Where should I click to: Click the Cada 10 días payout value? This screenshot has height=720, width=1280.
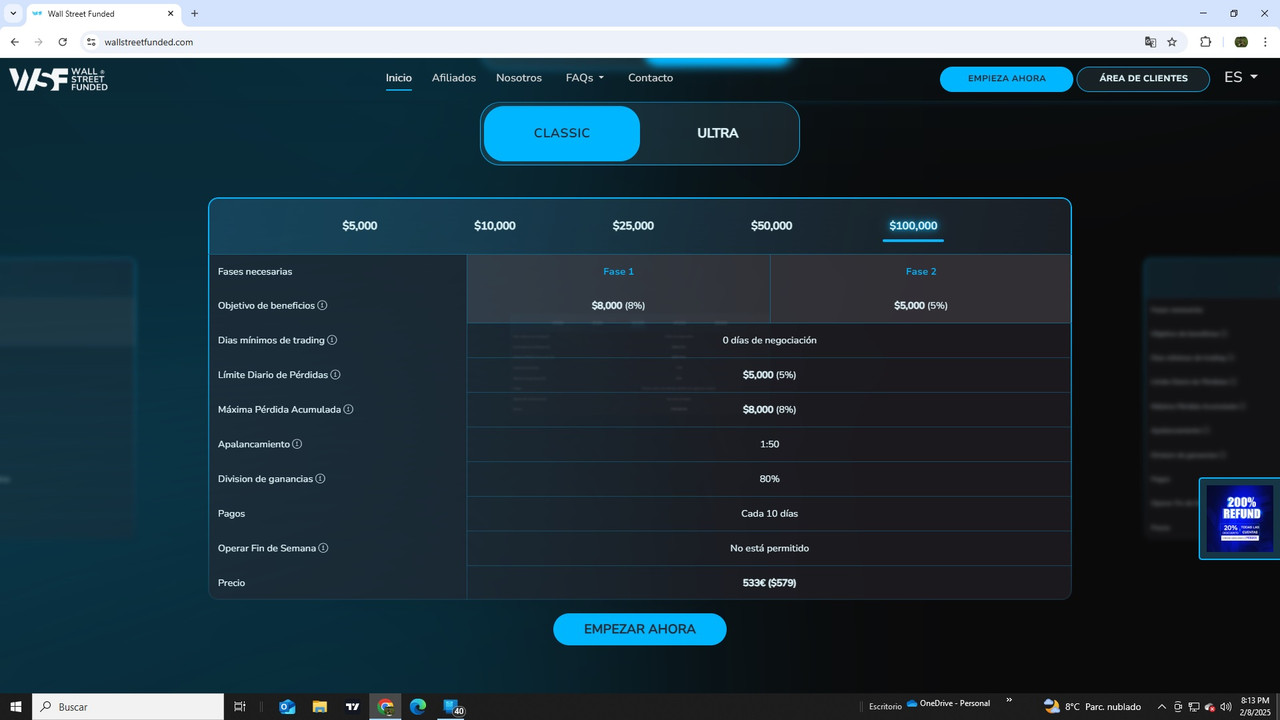point(769,514)
